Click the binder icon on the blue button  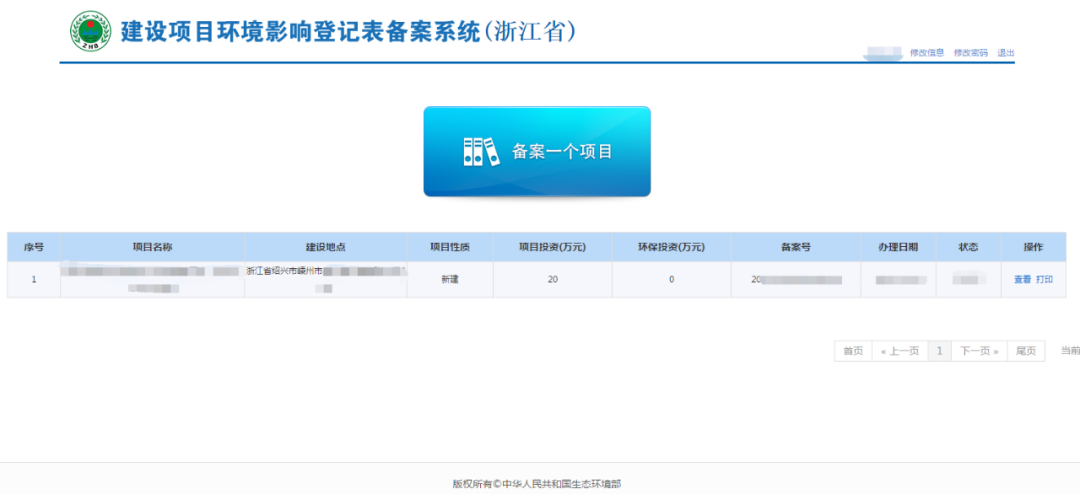point(480,152)
